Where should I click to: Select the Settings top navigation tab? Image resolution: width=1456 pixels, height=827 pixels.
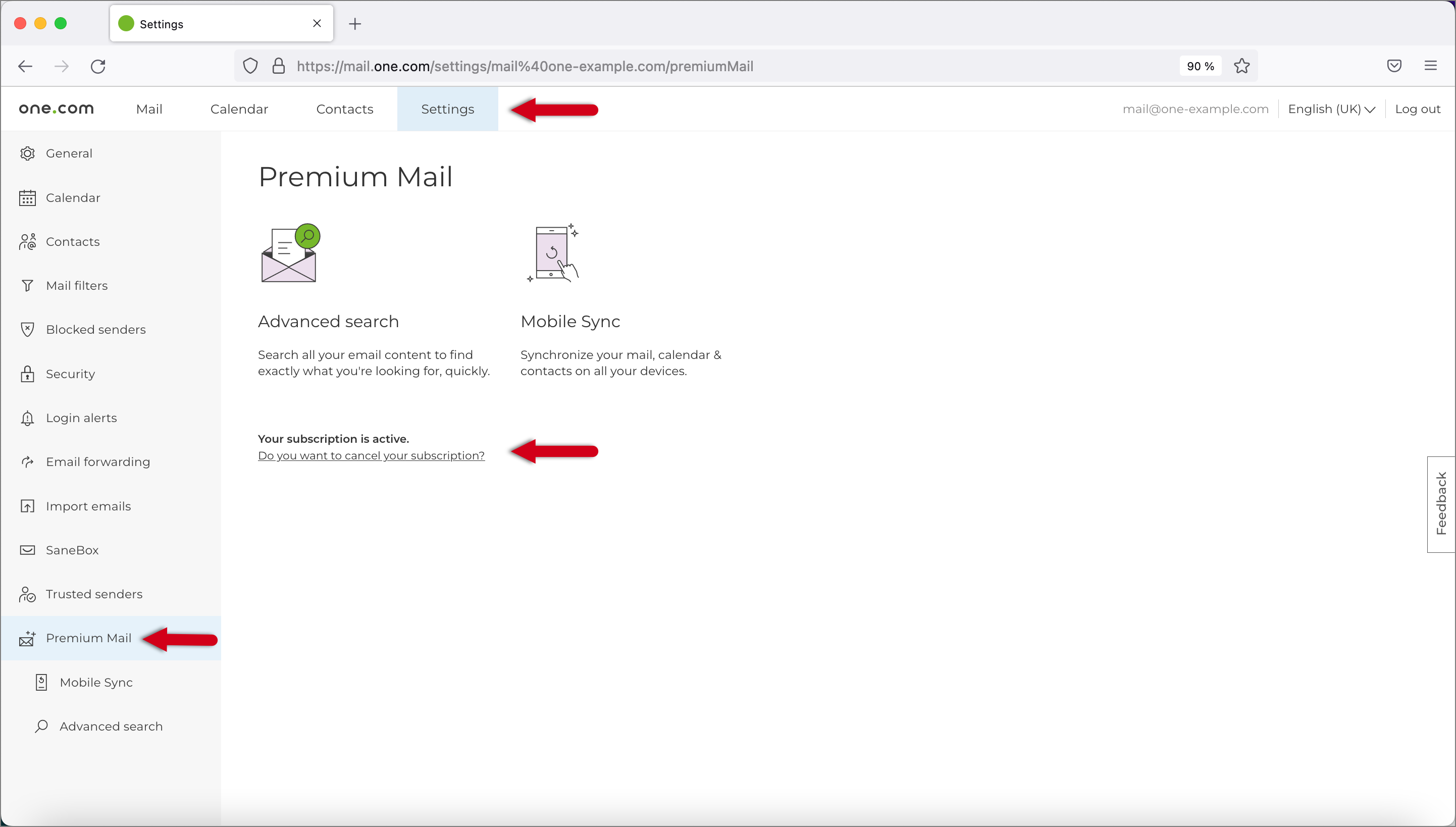coord(447,109)
